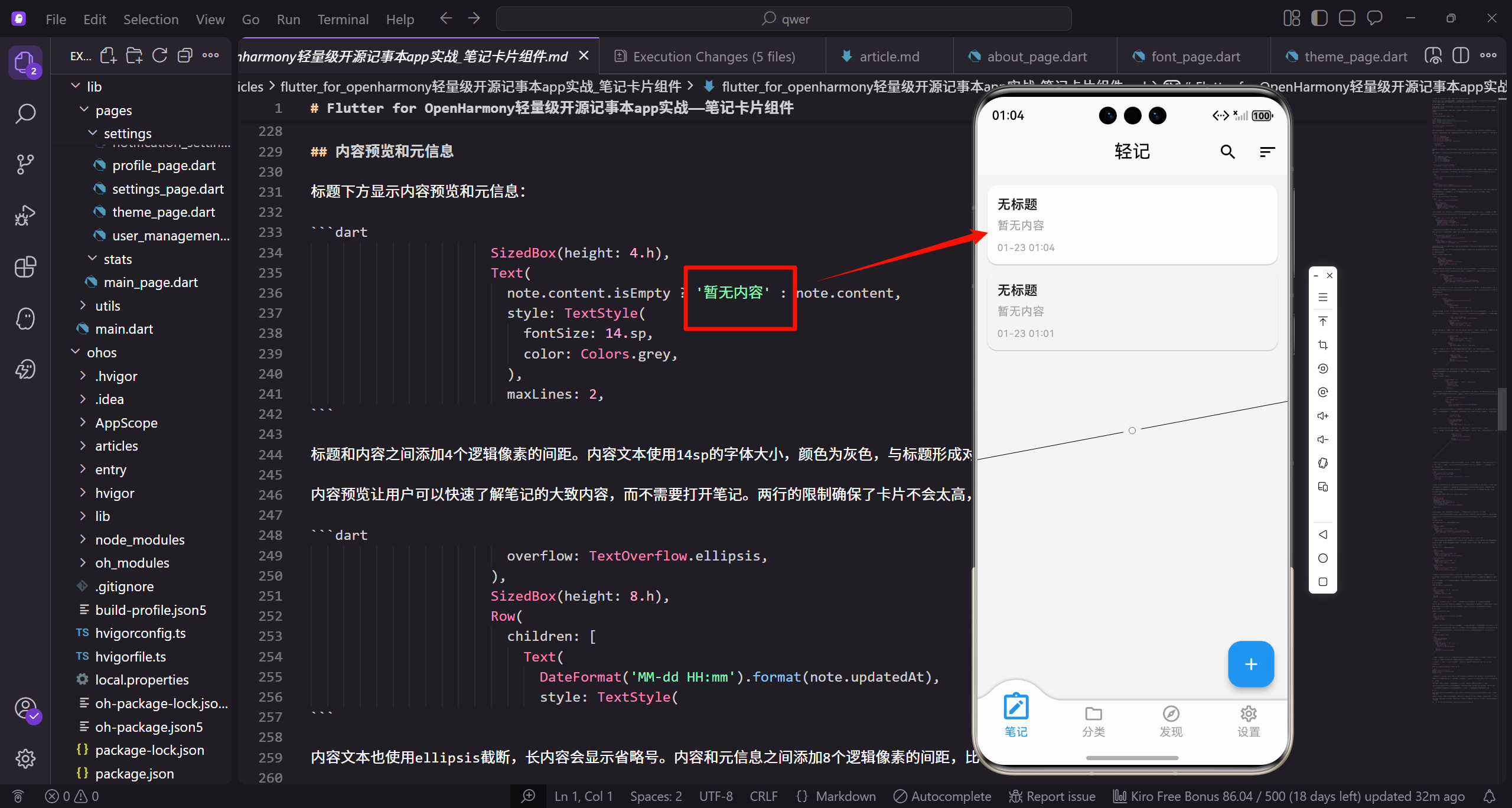Tap the search icon in the 轻记 app bar
Viewport: 1512px width, 808px height.
pyautogui.click(x=1227, y=152)
